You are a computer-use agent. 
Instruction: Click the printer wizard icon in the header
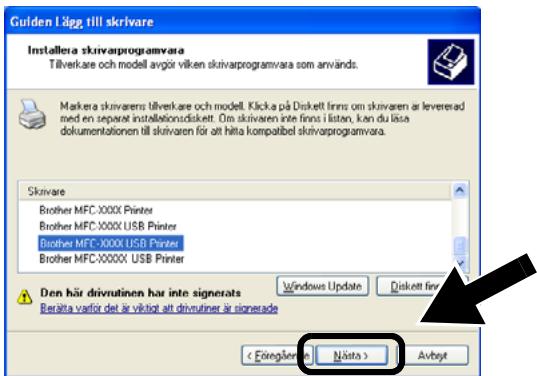pos(451,62)
